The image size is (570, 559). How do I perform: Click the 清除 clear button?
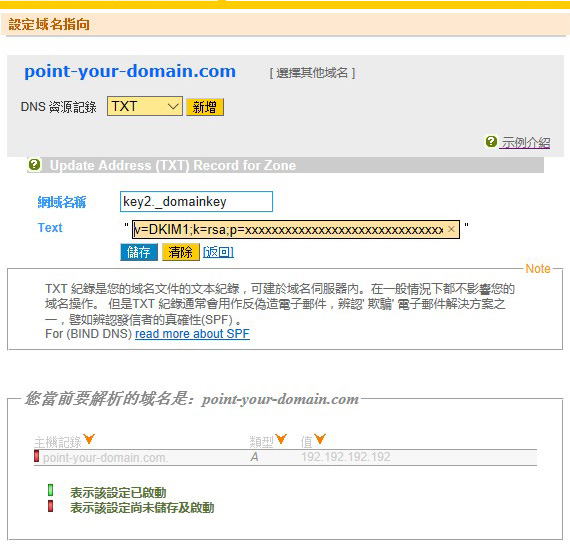[x=181, y=252]
